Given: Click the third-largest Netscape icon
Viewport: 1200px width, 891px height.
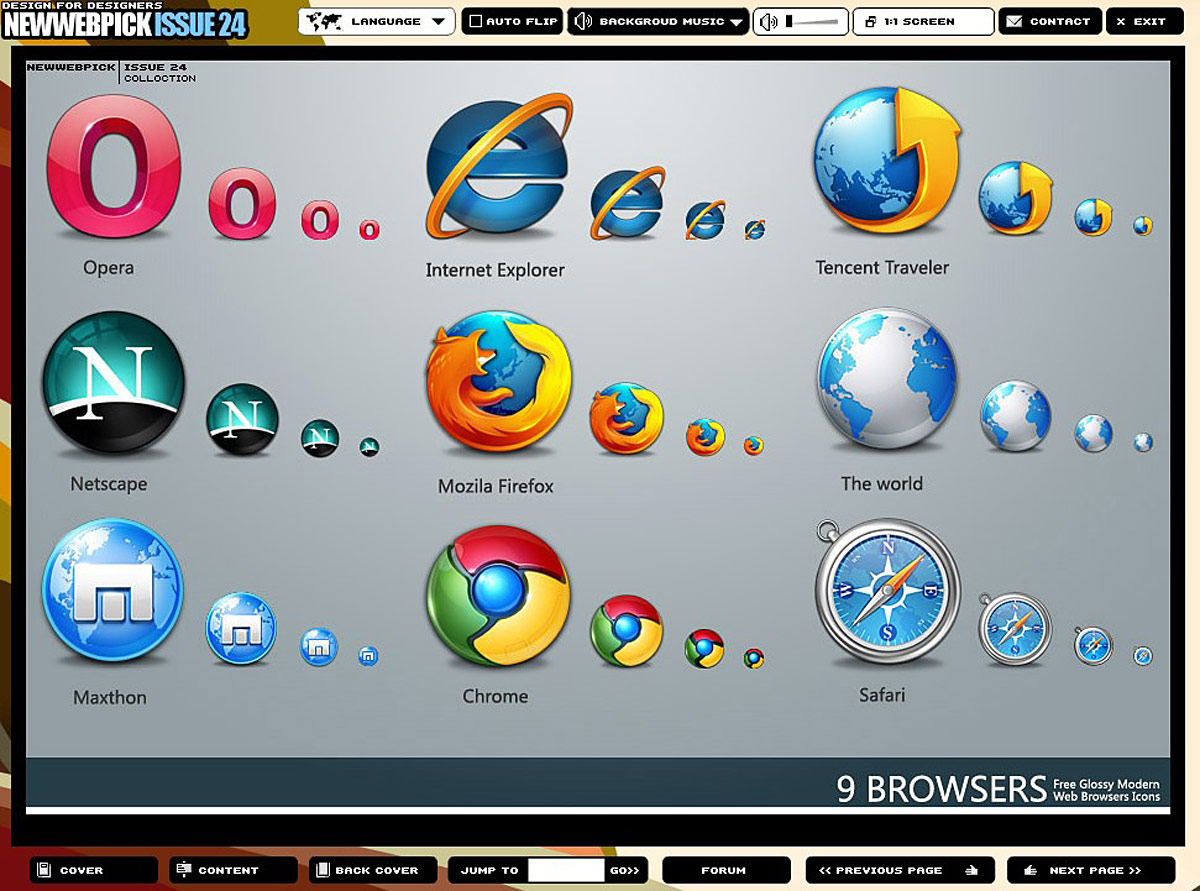Looking at the screenshot, I should [x=320, y=437].
